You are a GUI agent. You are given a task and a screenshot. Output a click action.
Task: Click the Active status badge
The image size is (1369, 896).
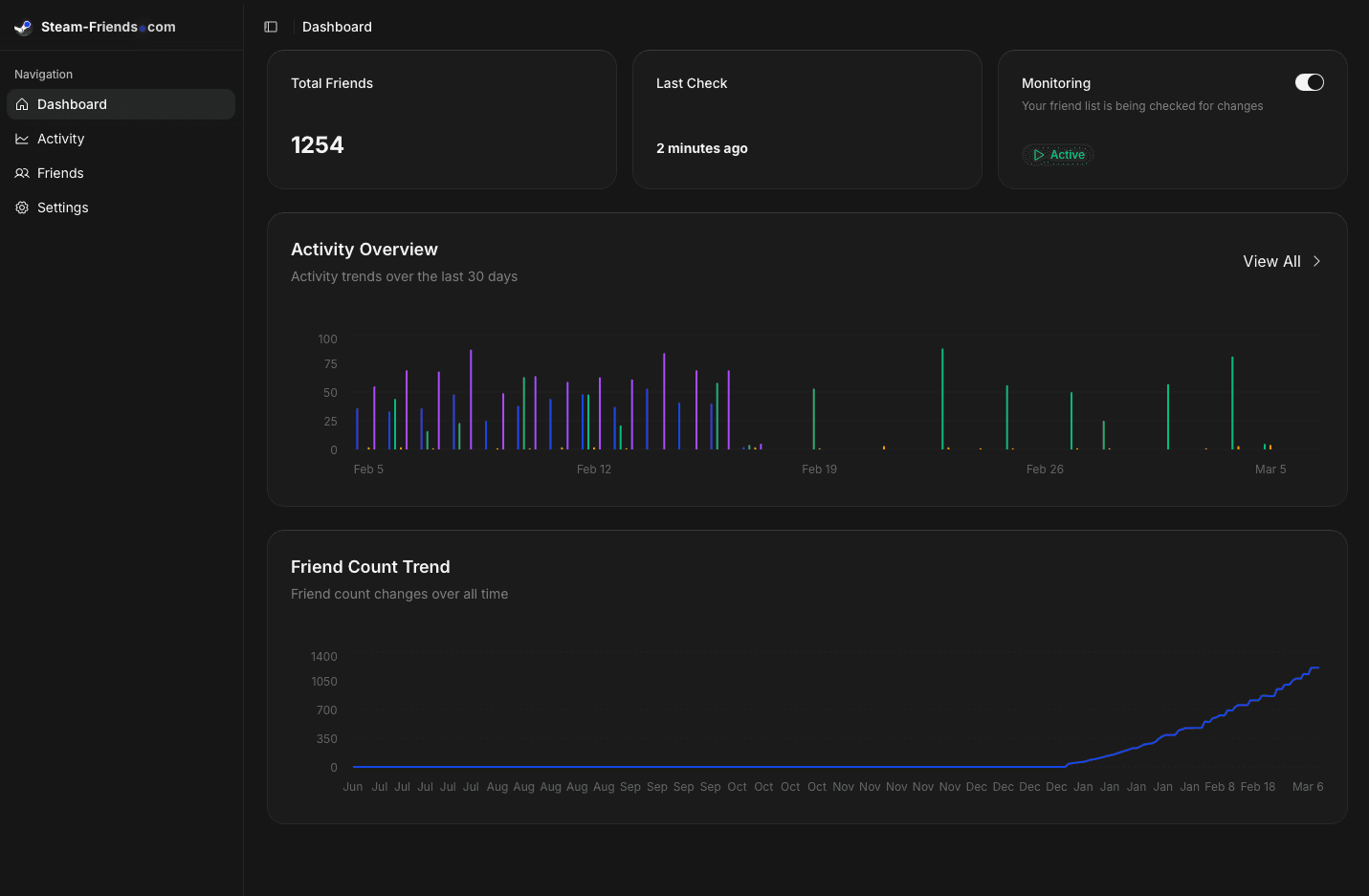pyautogui.click(x=1057, y=154)
